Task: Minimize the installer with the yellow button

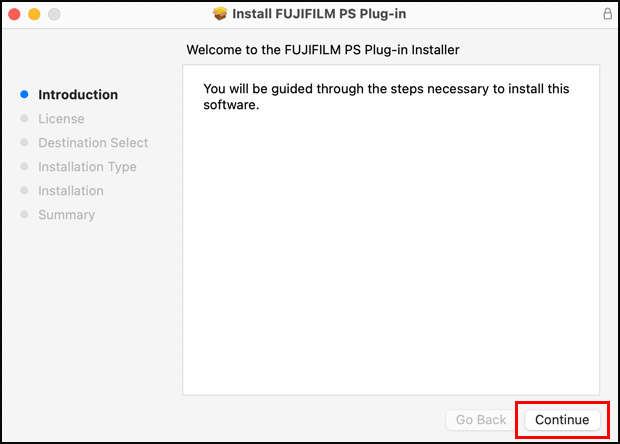Action: (x=34, y=14)
